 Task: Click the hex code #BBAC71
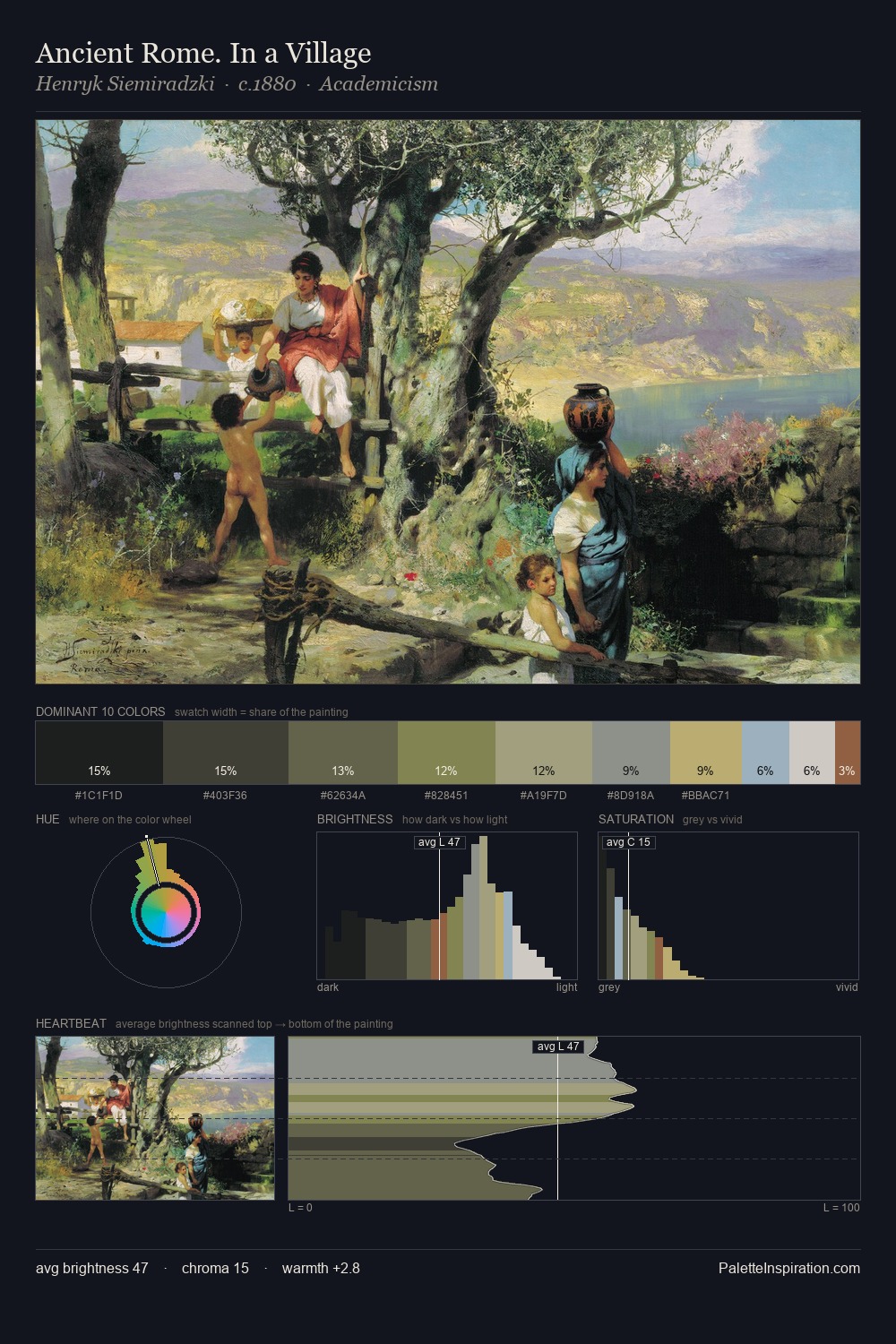[x=705, y=796]
